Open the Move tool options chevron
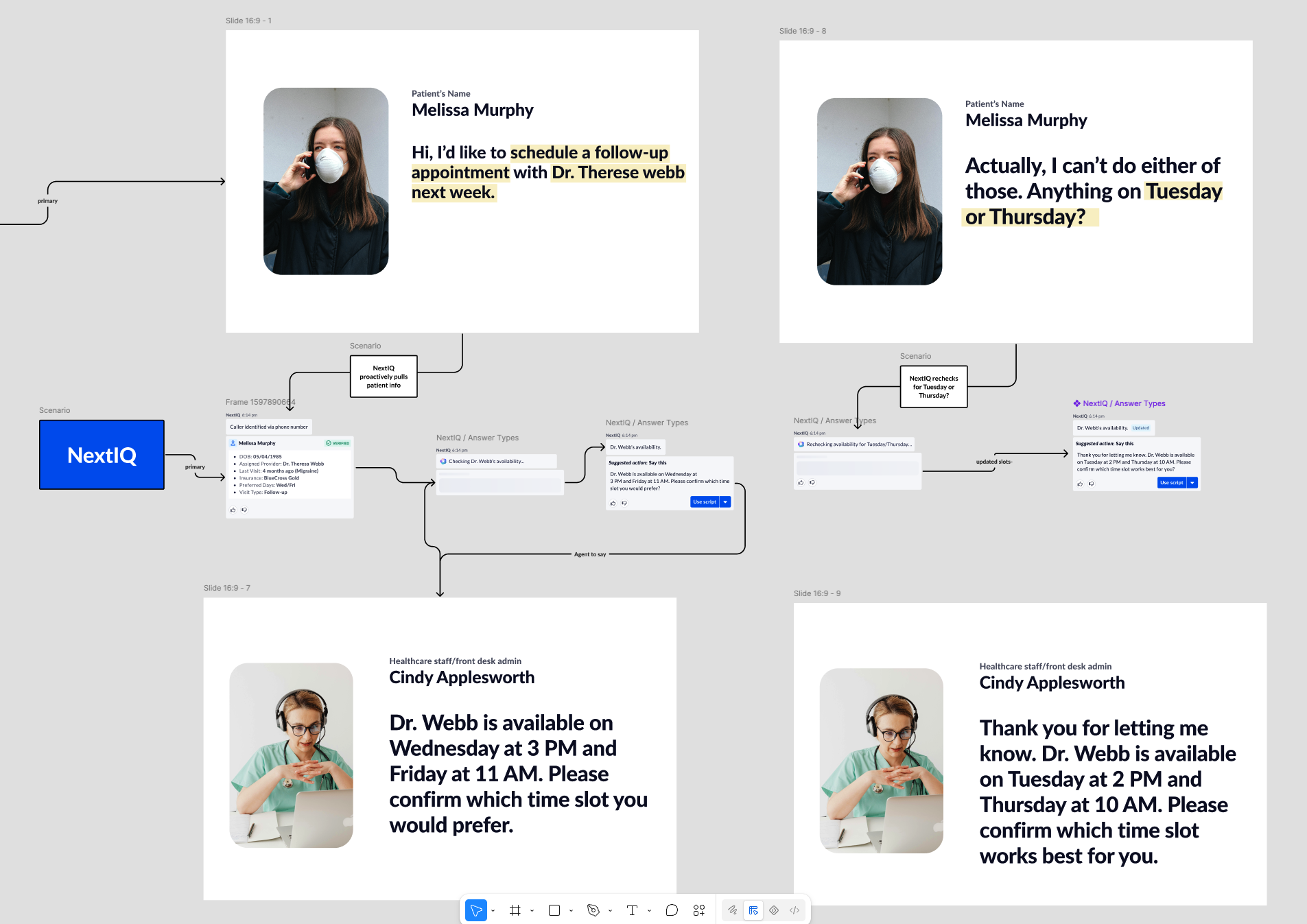Screen dimensions: 1307x924 [x=493, y=911]
